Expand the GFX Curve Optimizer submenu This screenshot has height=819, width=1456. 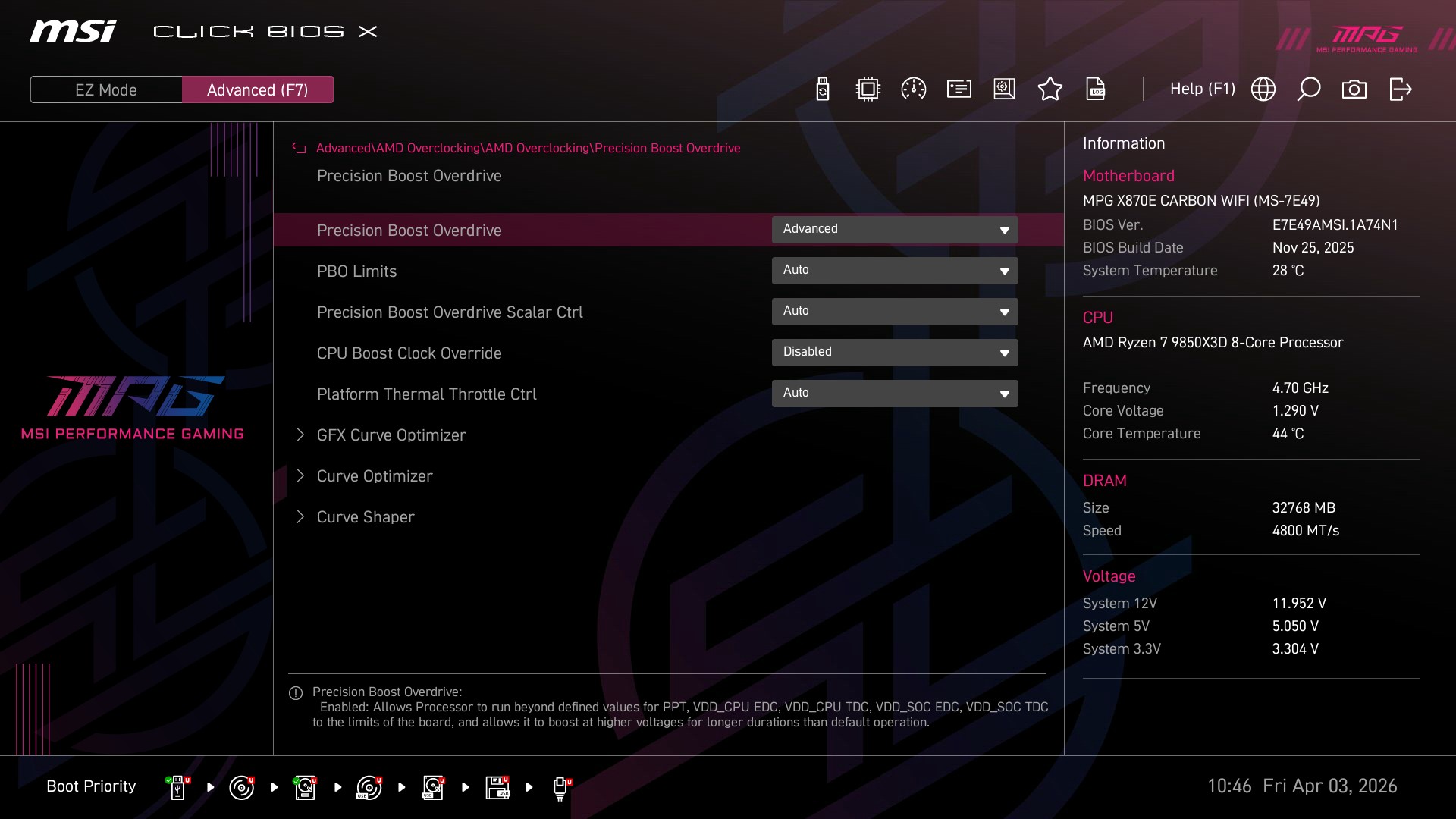pyautogui.click(x=391, y=435)
